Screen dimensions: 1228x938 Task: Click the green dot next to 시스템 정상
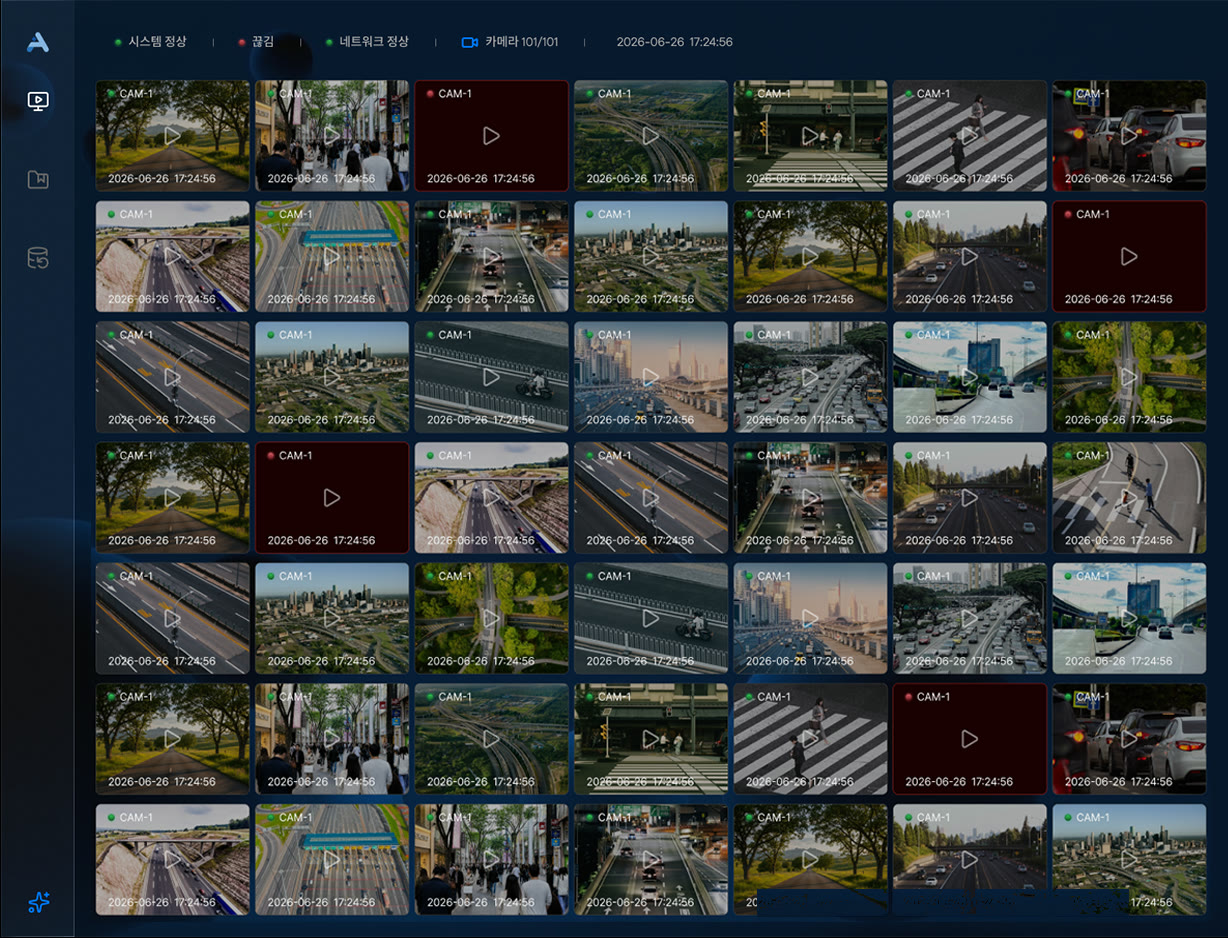(x=118, y=42)
